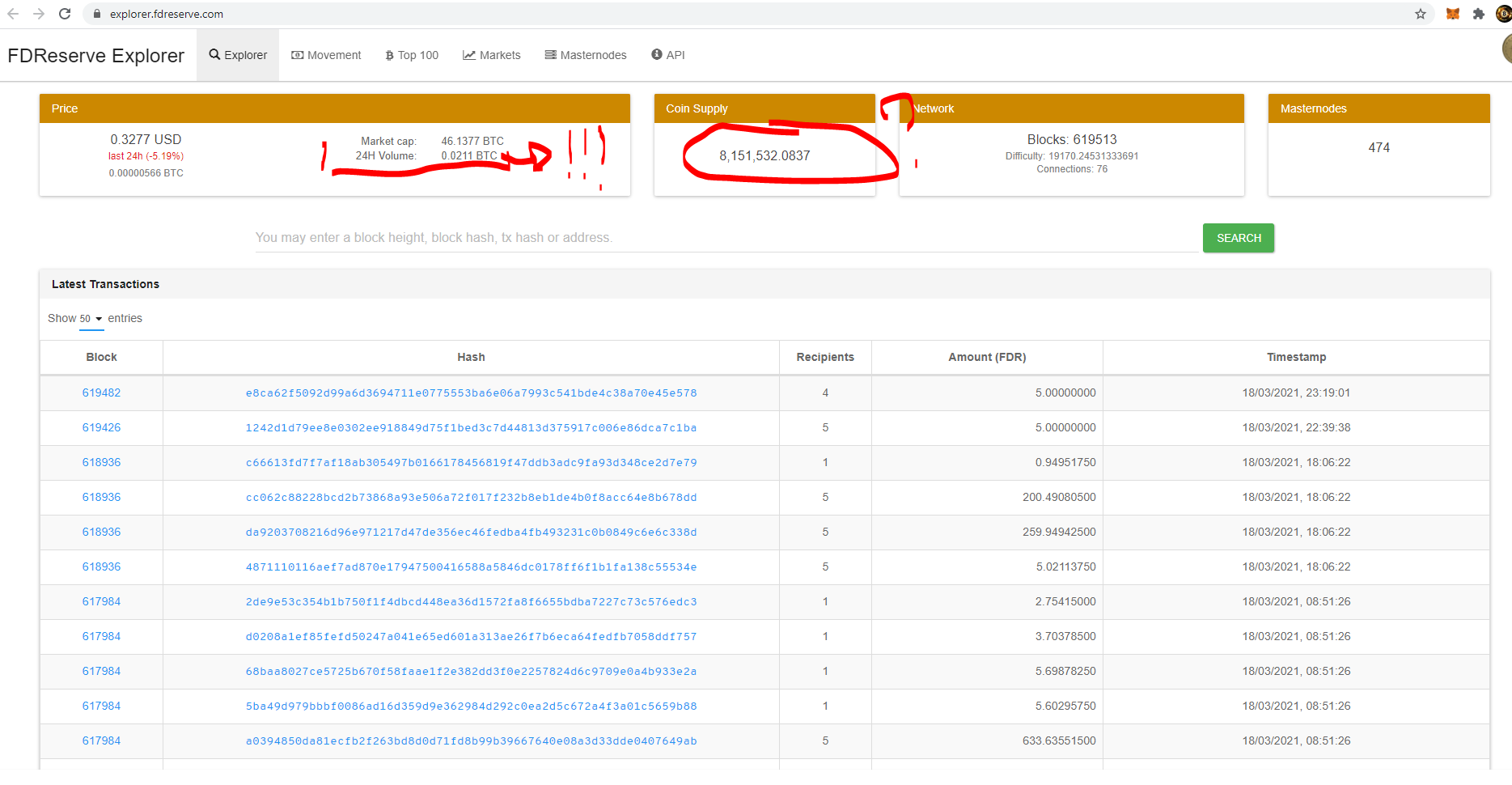The height and width of the screenshot is (785, 1512).
Task: Click the amount 200.49080500
Action: tap(1059, 497)
